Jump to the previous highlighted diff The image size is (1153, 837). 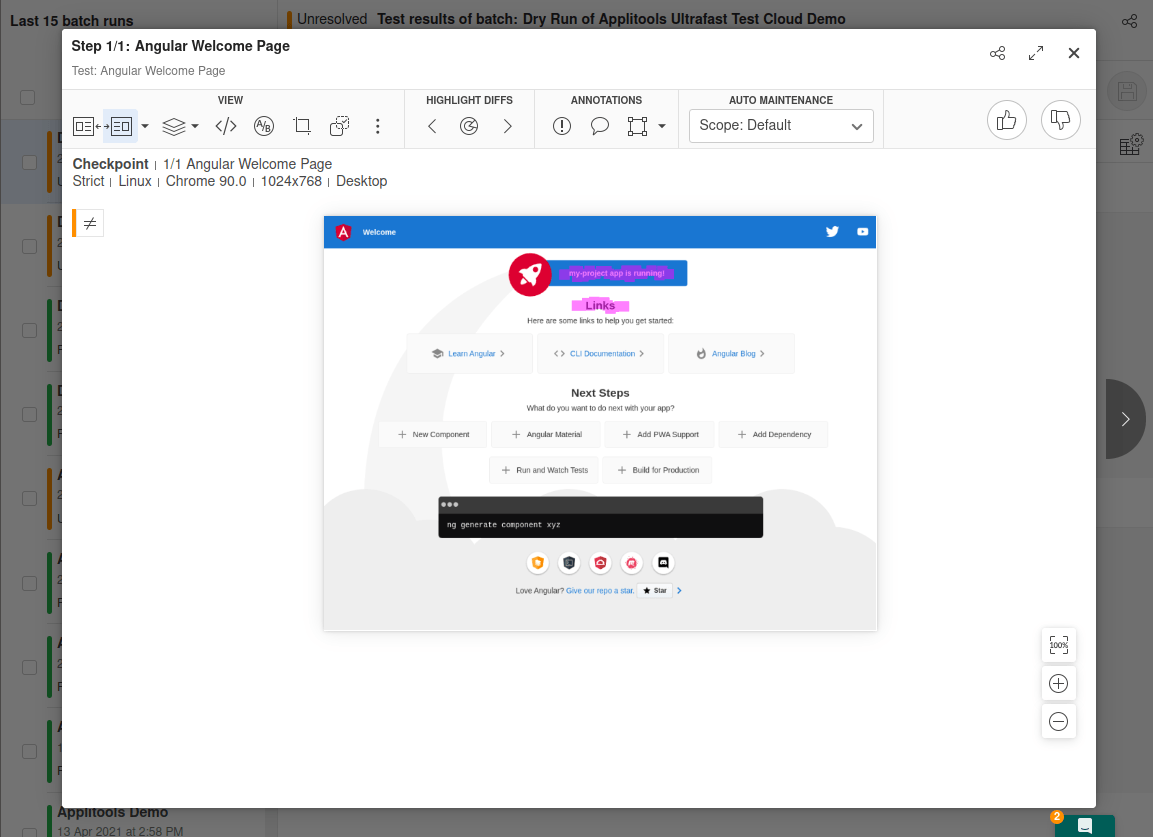coord(432,126)
